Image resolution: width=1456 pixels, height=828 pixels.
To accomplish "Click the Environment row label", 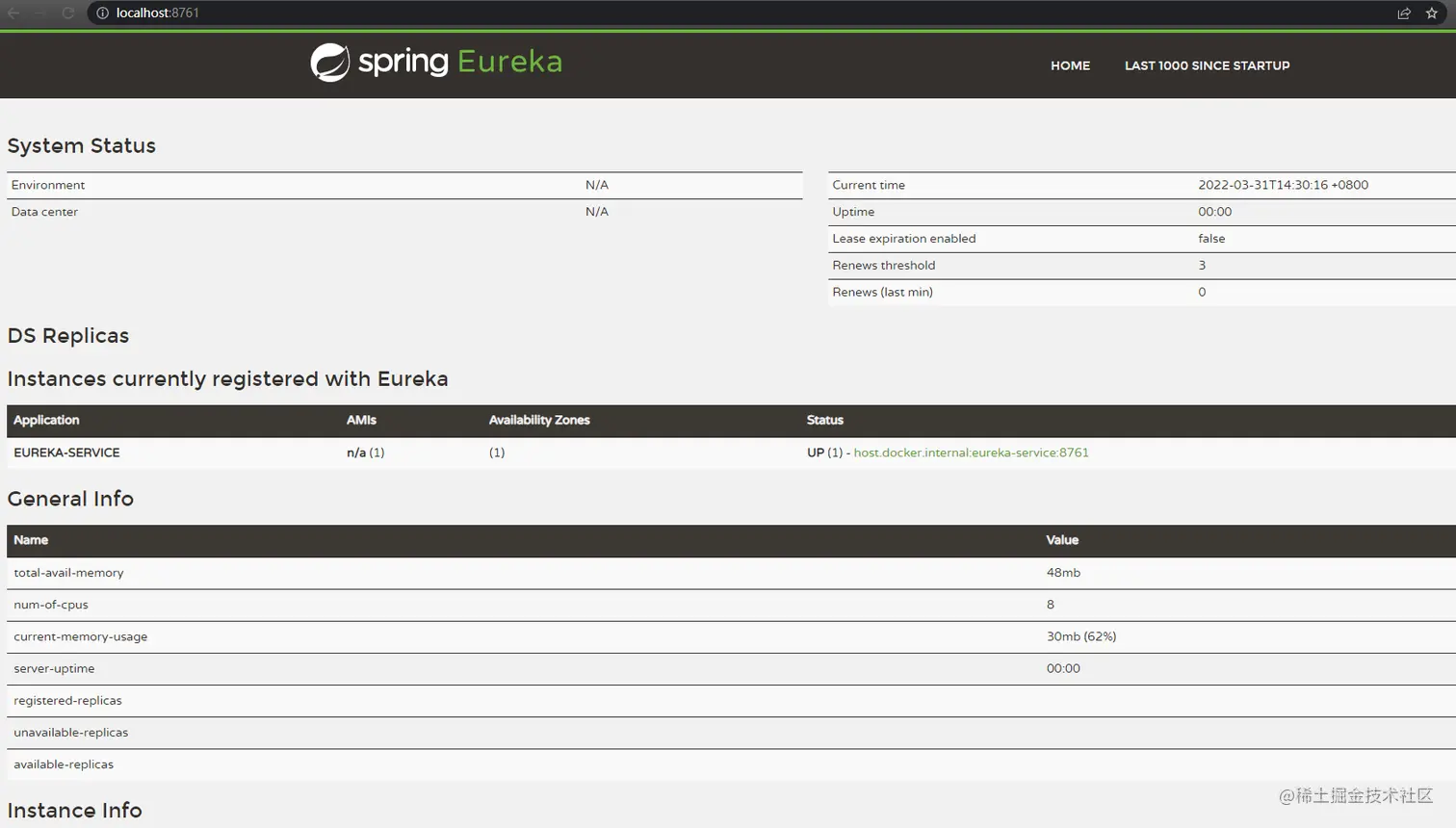I will tap(48, 185).
